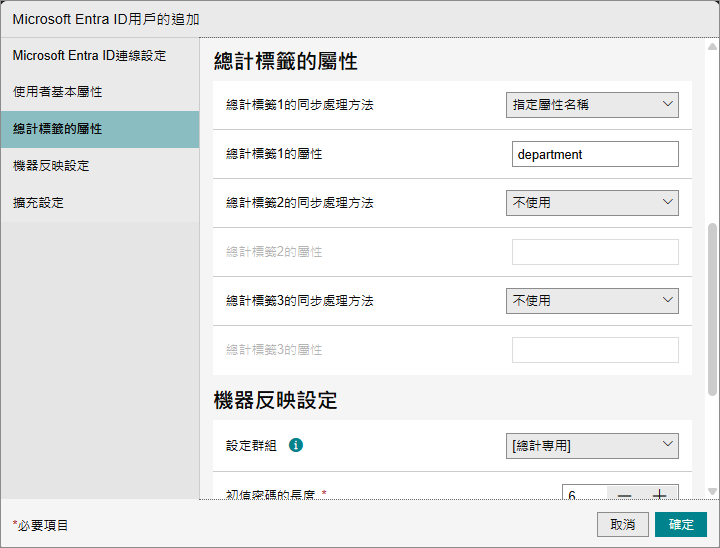Expand 總計標籤2的同步處理方法 dropdown
Screen dimensions: 720x548
click(592, 202)
